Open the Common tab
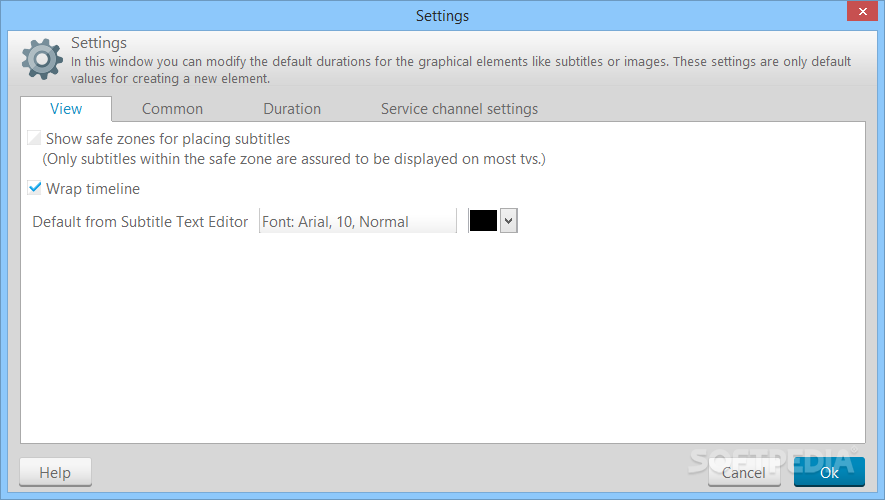The image size is (885, 500). (172, 109)
